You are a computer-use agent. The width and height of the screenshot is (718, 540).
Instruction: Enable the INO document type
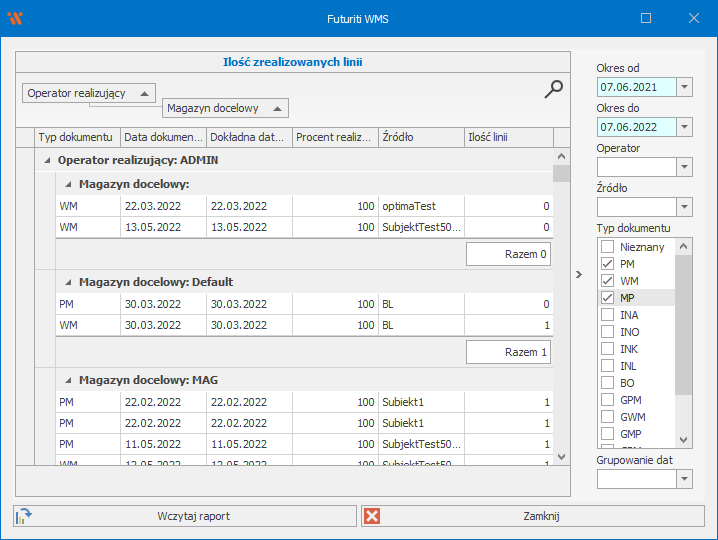click(607, 332)
